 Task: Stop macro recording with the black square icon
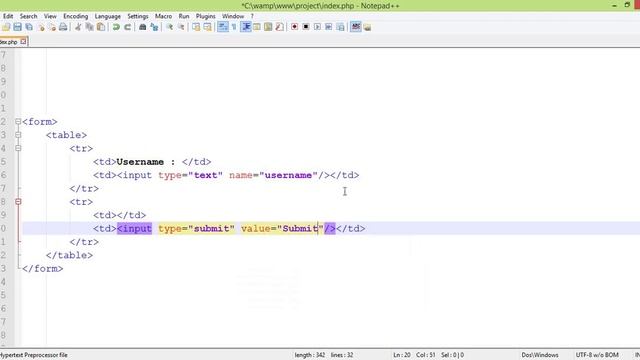[306, 27]
